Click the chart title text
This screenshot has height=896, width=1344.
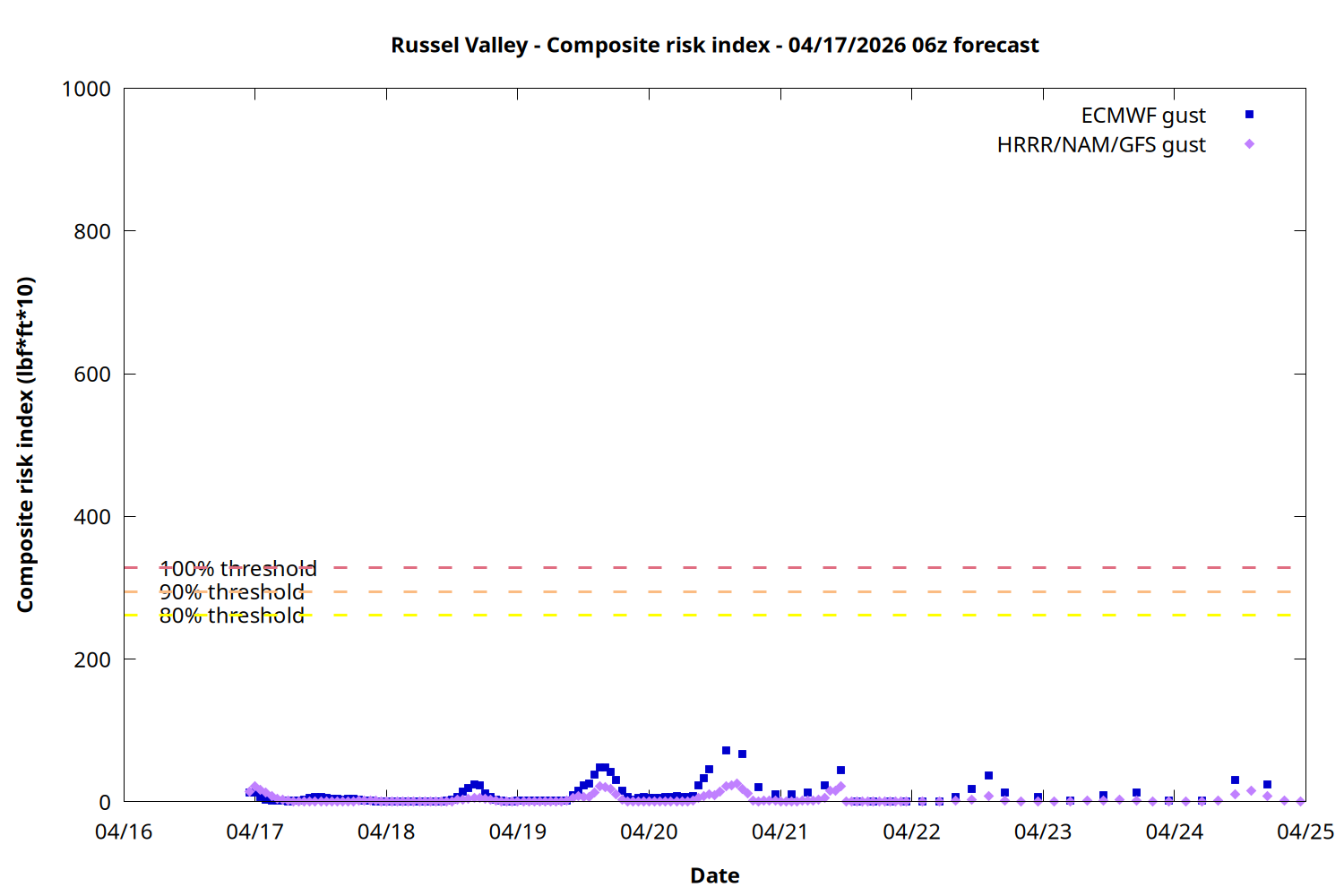coord(714,45)
